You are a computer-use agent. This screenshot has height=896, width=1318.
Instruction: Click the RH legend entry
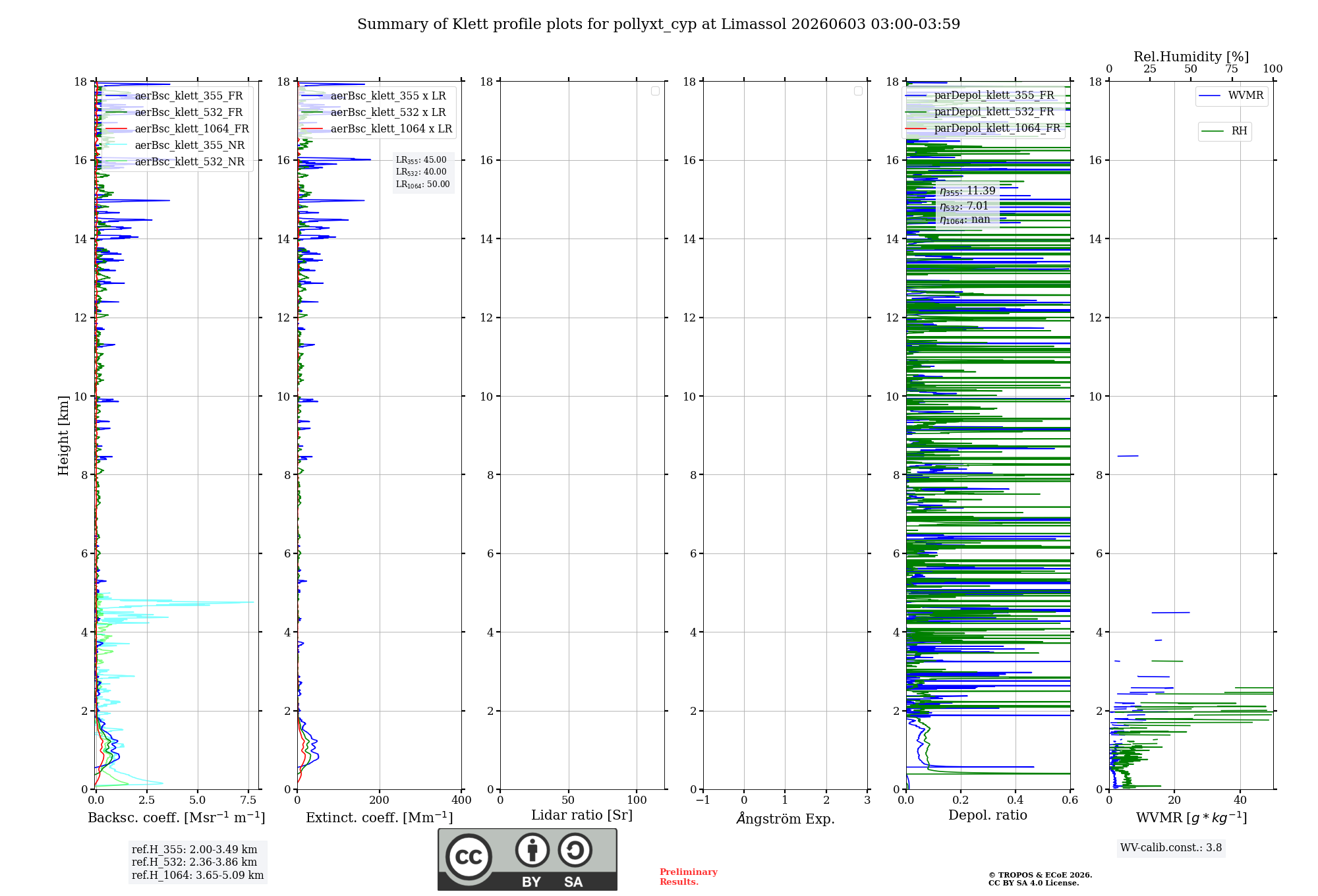click(1225, 131)
